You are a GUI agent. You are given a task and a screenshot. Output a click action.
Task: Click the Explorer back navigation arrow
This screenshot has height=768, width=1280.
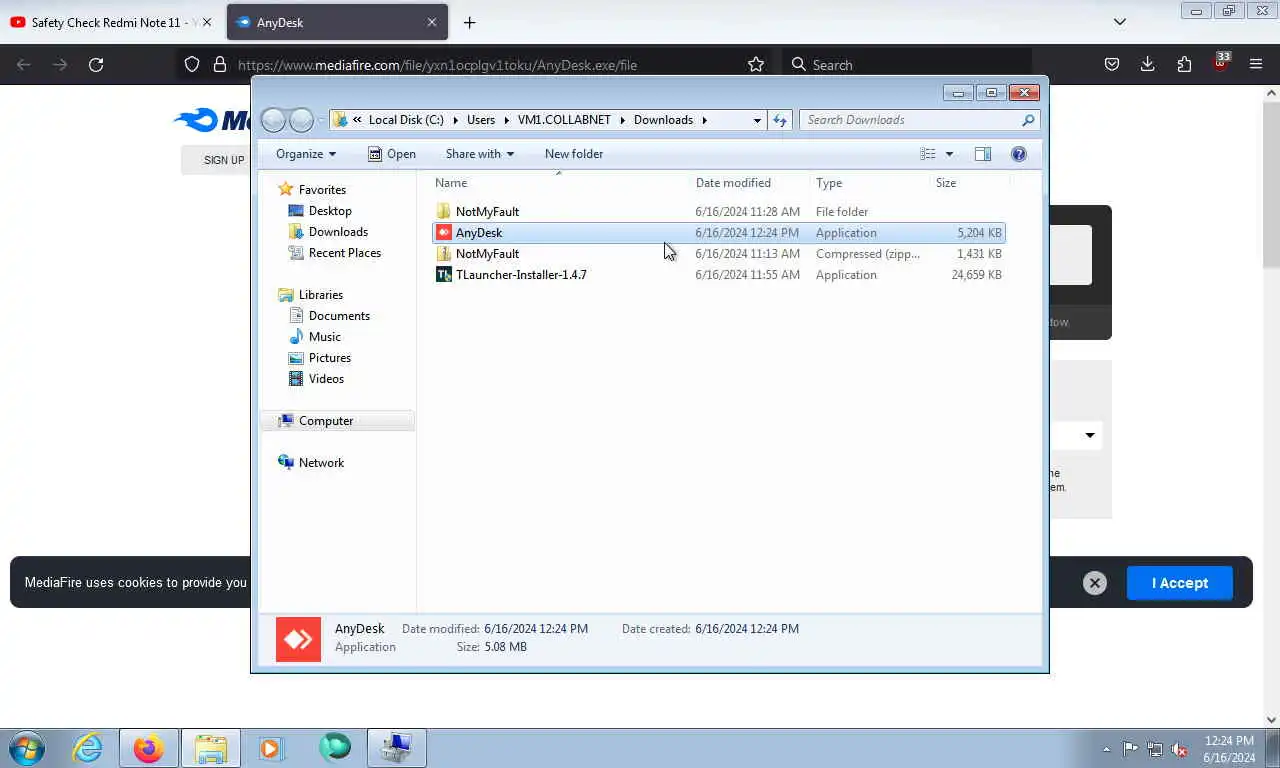[x=273, y=120]
